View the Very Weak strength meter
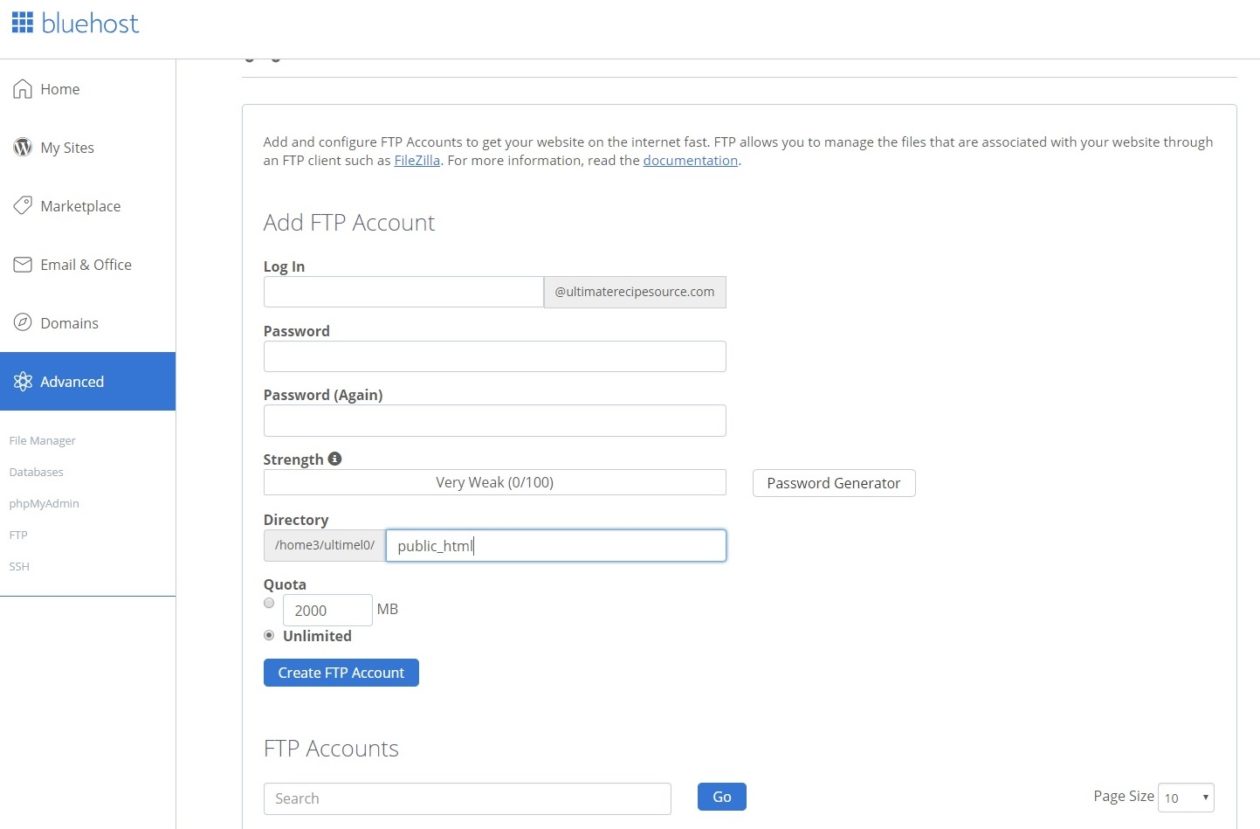Image resolution: width=1260 pixels, height=829 pixels. (494, 482)
